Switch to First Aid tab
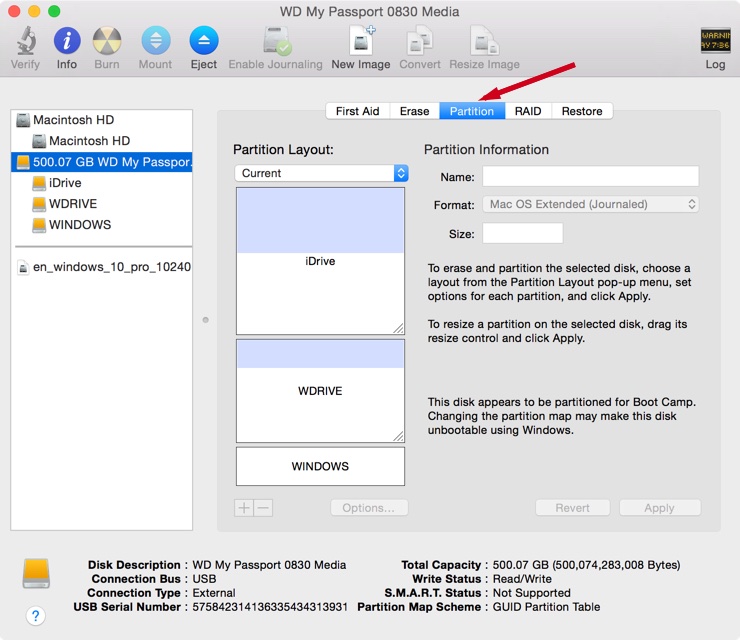This screenshot has height=640, width=740. click(358, 111)
